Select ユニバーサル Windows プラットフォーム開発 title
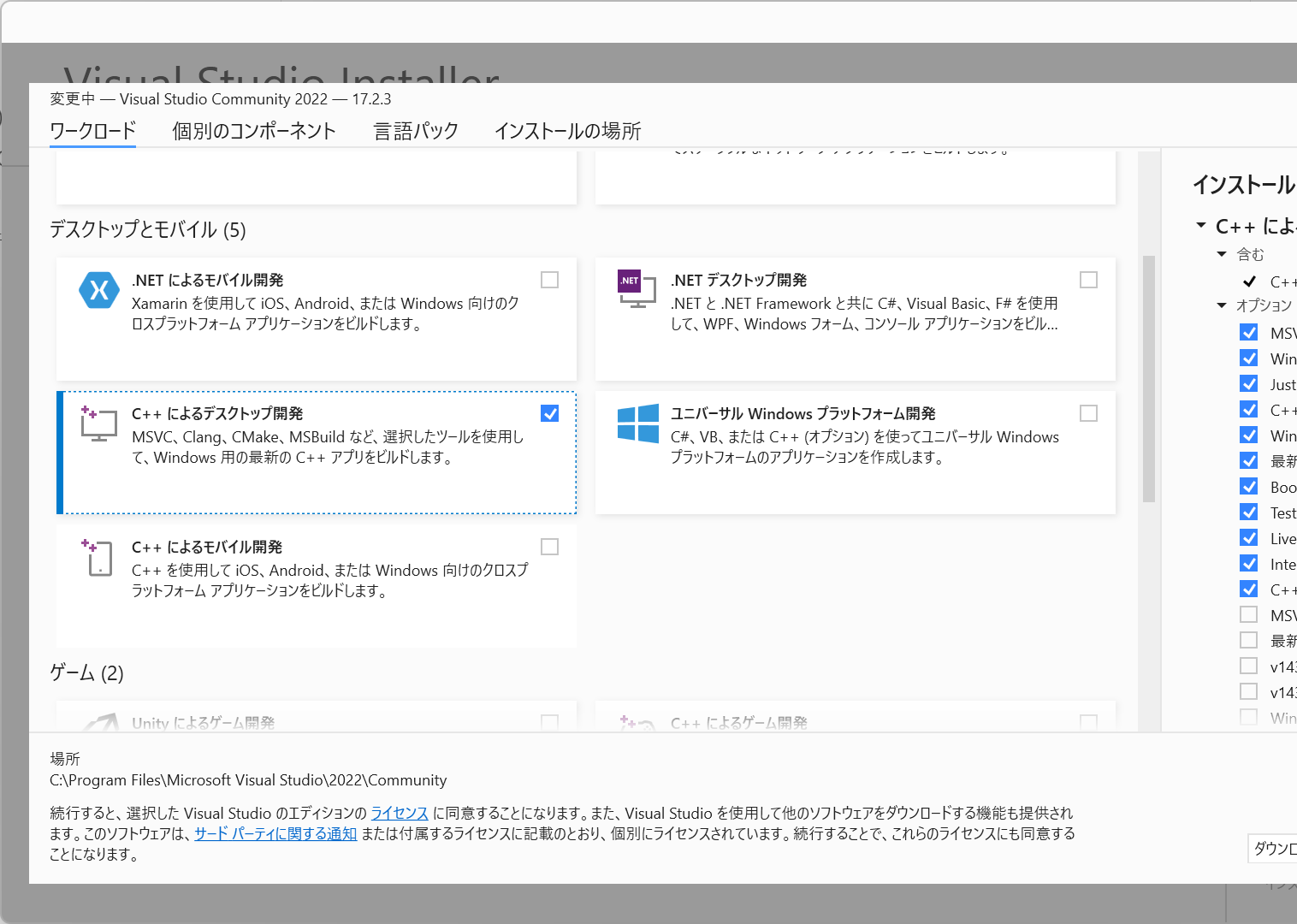 803,413
